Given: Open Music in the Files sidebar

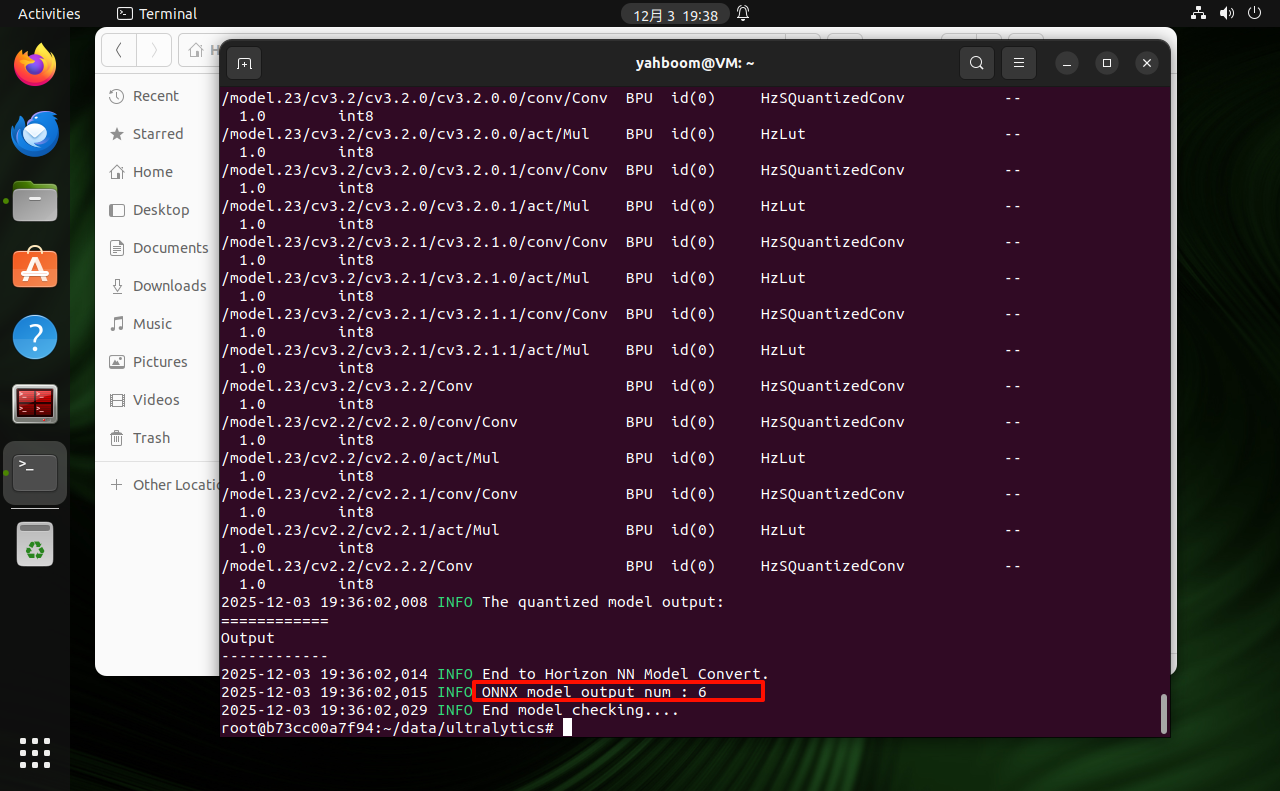Looking at the screenshot, I should pyautogui.click(x=152, y=324).
